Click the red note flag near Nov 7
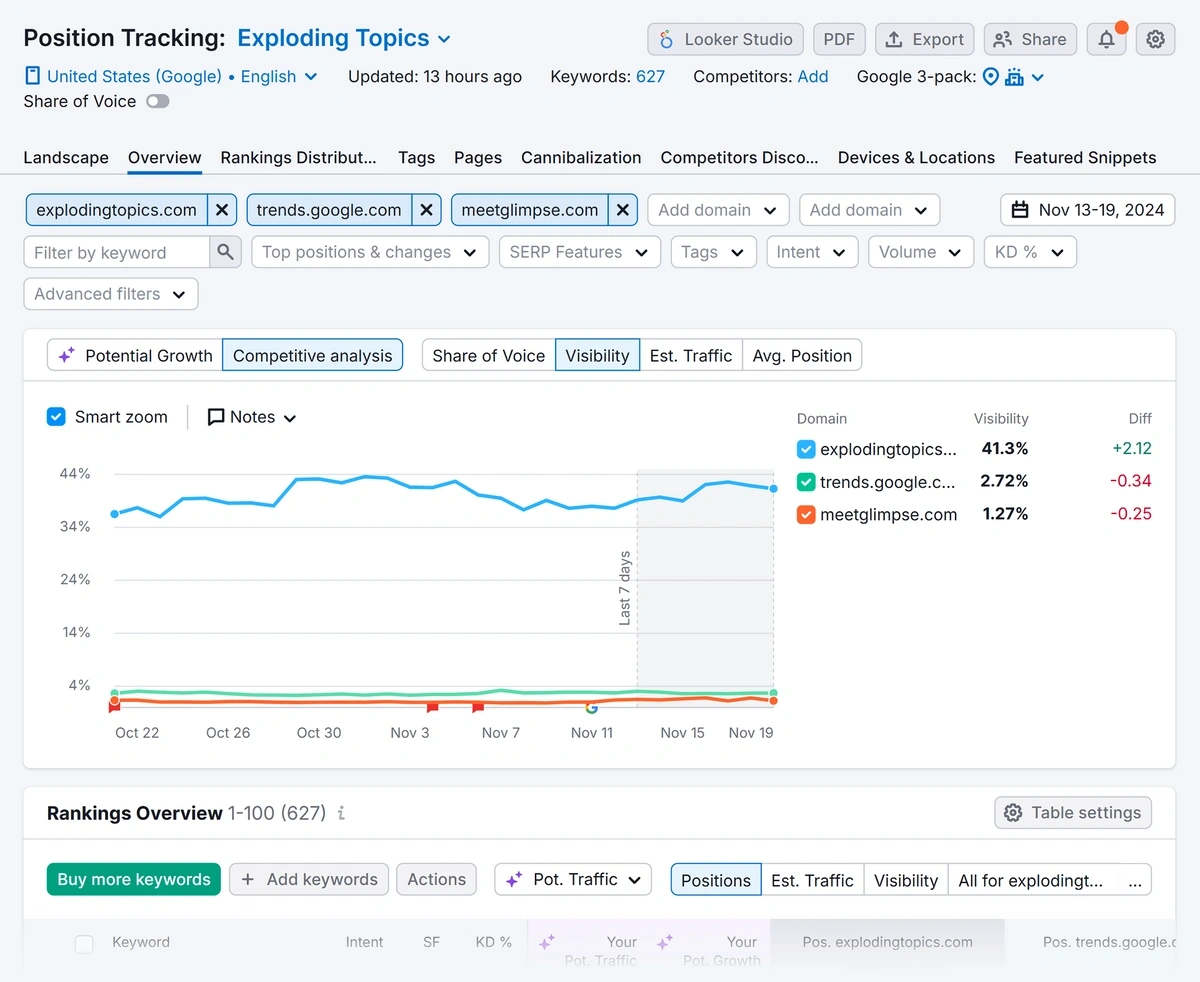The width and height of the screenshot is (1200, 982). [x=478, y=706]
